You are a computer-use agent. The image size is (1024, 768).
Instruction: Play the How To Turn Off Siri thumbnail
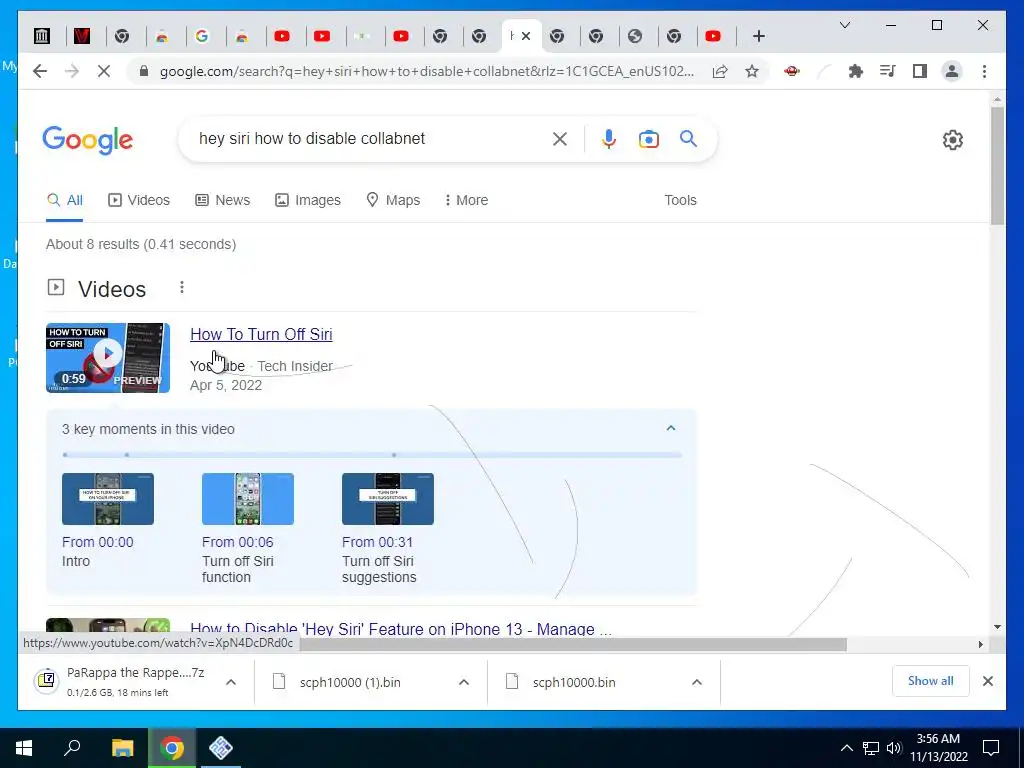click(x=108, y=358)
